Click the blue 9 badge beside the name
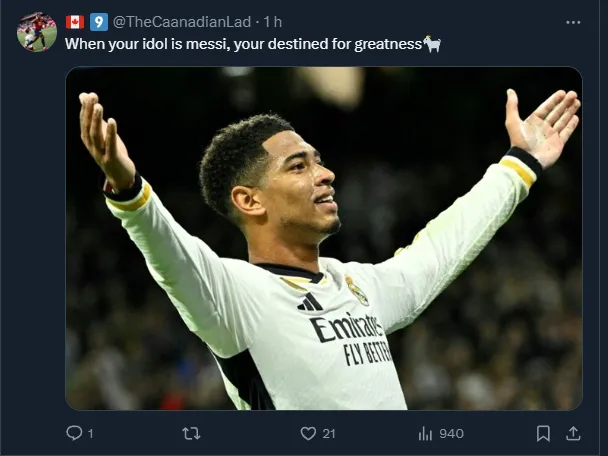608x456 pixels. (x=99, y=22)
